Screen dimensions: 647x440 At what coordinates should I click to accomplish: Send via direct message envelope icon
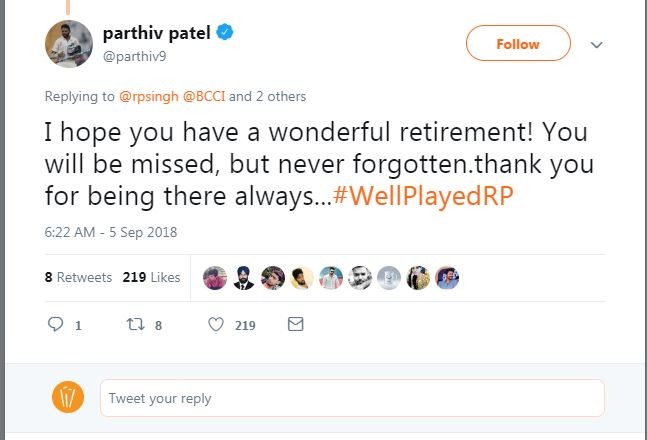pos(295,324)
